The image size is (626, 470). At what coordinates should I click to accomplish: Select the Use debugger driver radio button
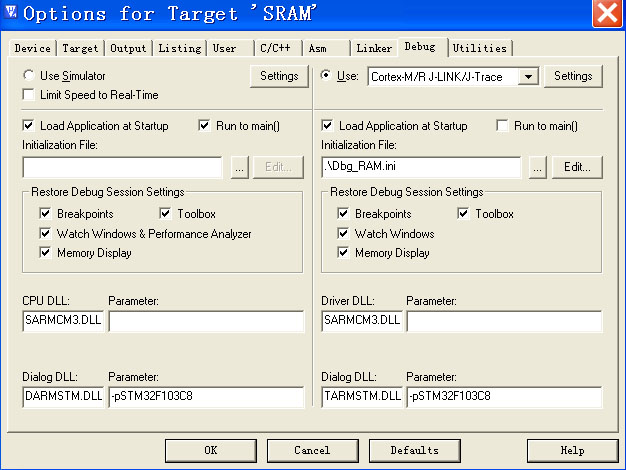tap(326, 76)
